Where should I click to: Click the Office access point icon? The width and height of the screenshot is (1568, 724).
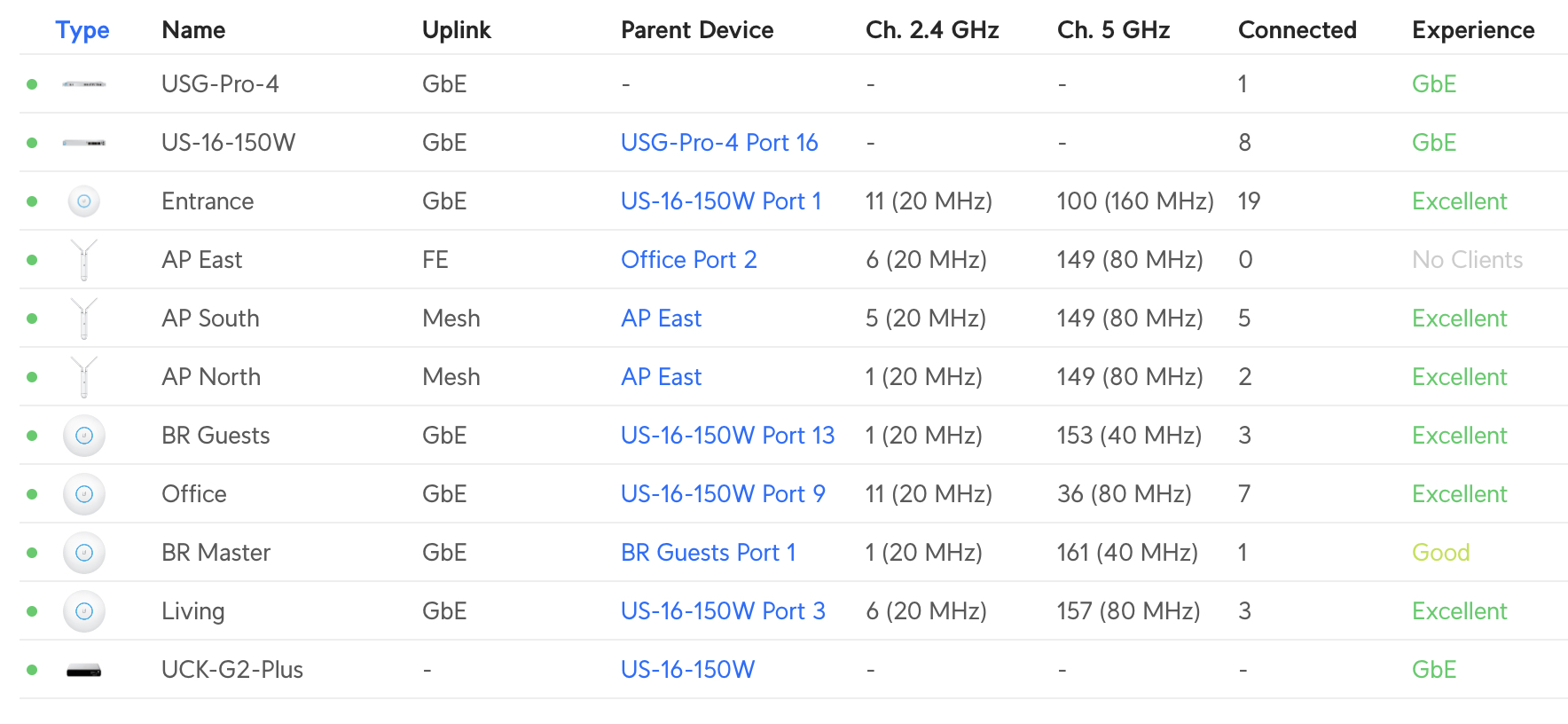[x=83, y=493]
